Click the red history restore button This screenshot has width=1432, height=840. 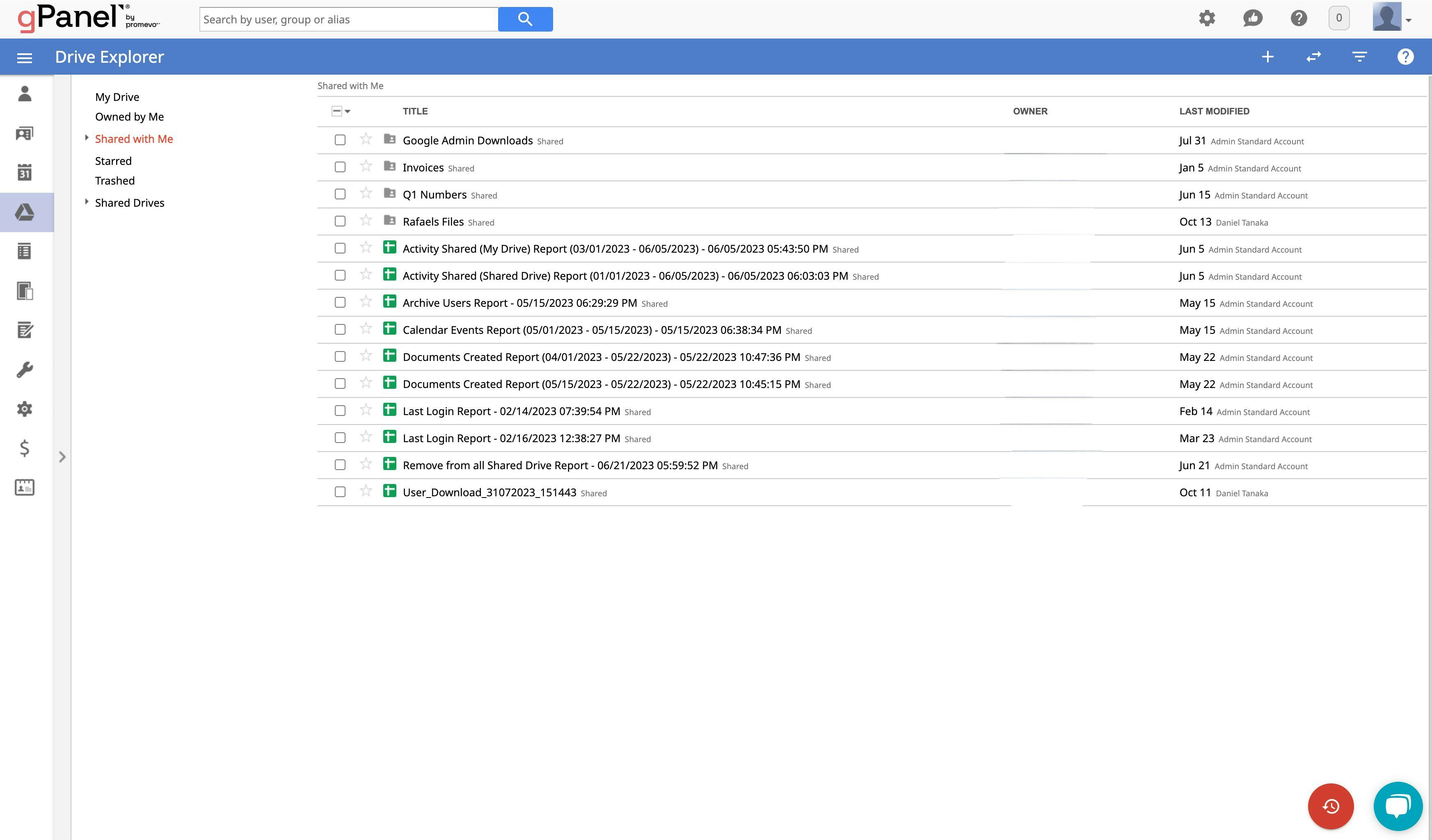(x=1330, y=806)
